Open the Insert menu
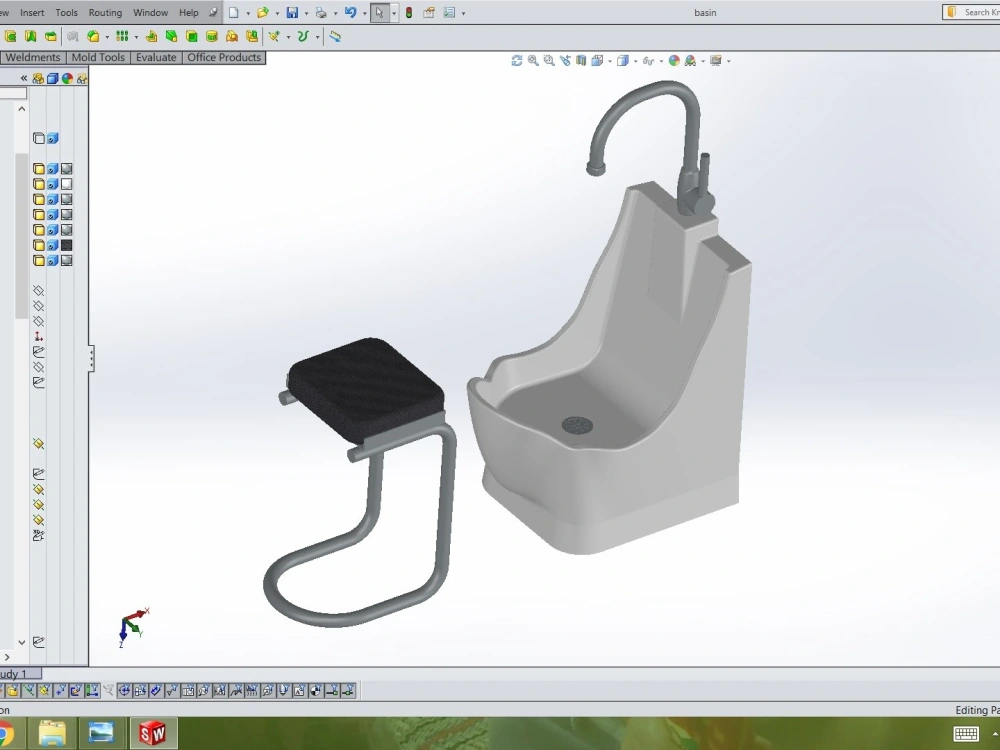 click(32, 13)
